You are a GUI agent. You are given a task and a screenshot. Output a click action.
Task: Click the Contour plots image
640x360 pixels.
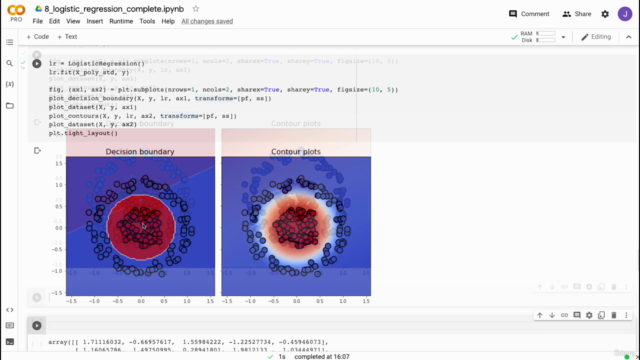[x=296, y=226]
